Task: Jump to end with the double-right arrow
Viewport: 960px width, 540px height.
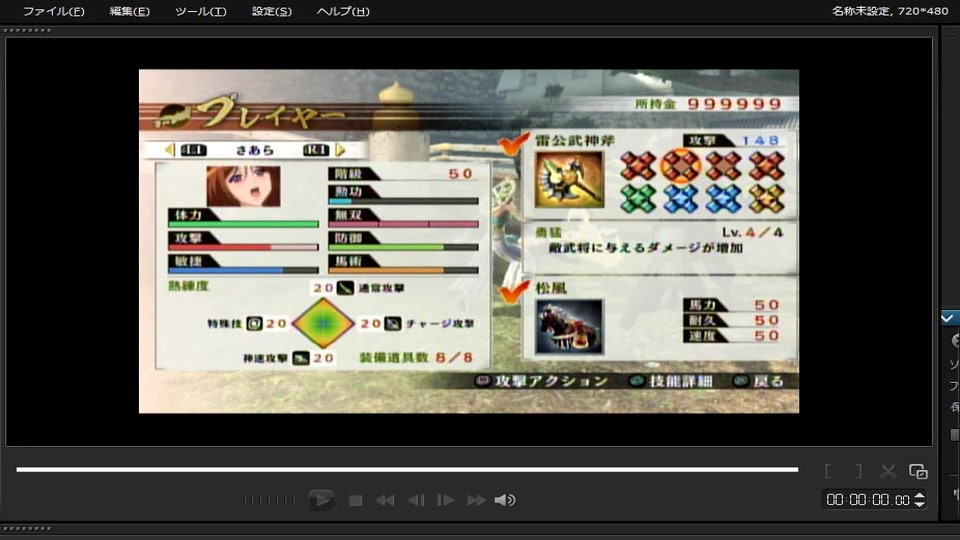Action: pos(476,500)
